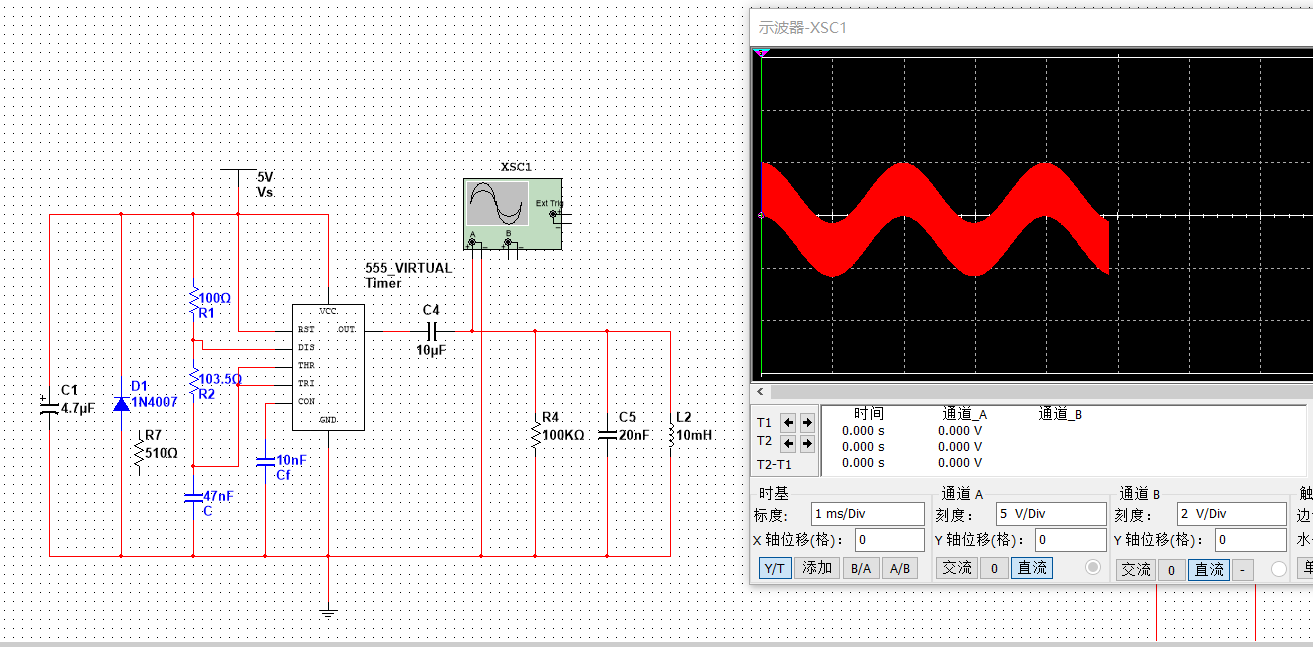The image size is (1313, 647).
Task: Click channel A Y轴位移 field
Action: tap(1070, 540)
